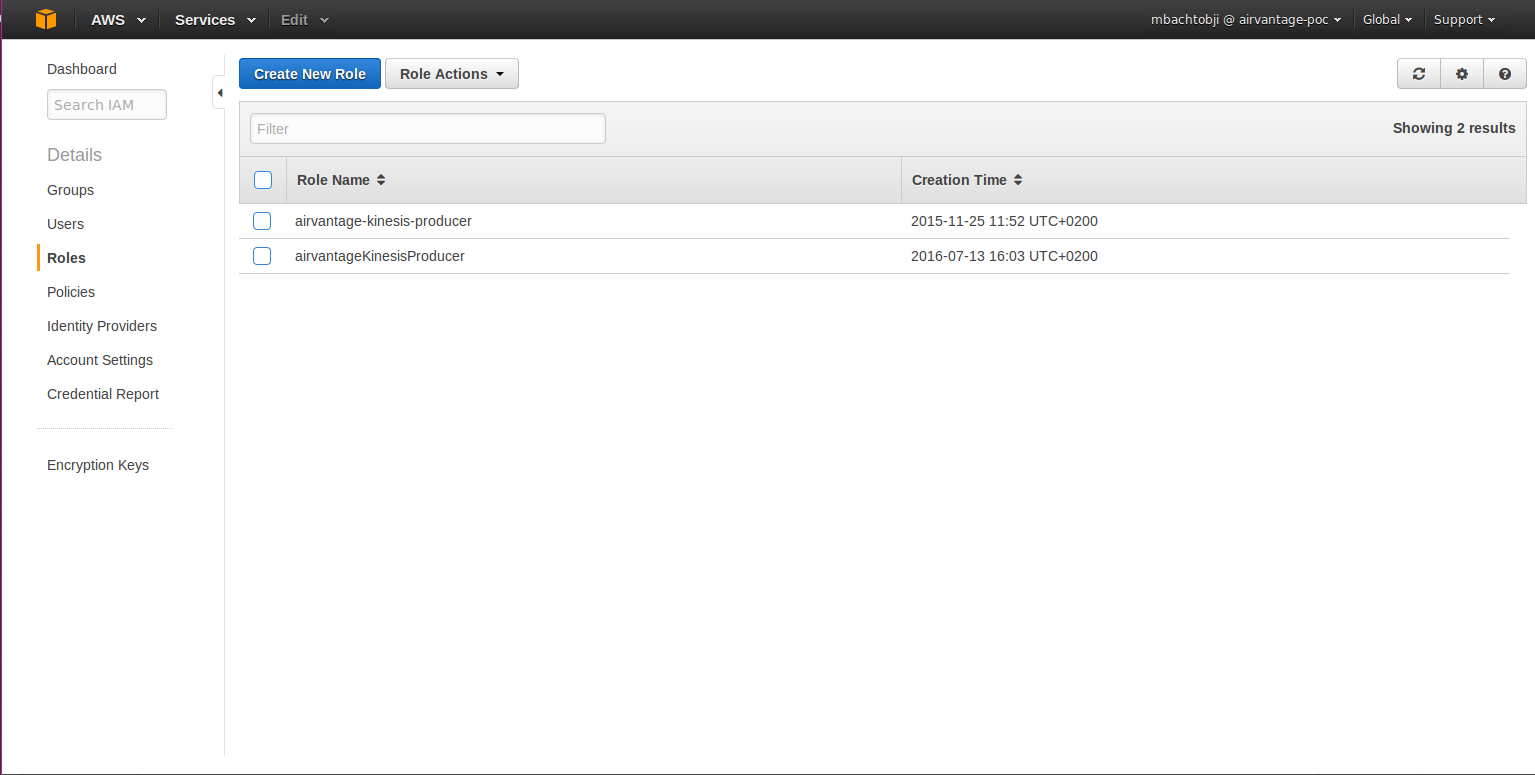1535x775 pixels.
Task: Collapse the left navigation sidebar arrow
Action: click(219, 93)
